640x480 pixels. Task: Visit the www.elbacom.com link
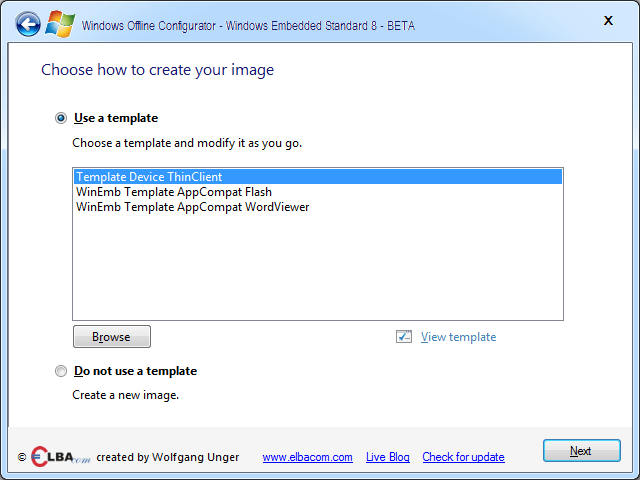(307, 457)
